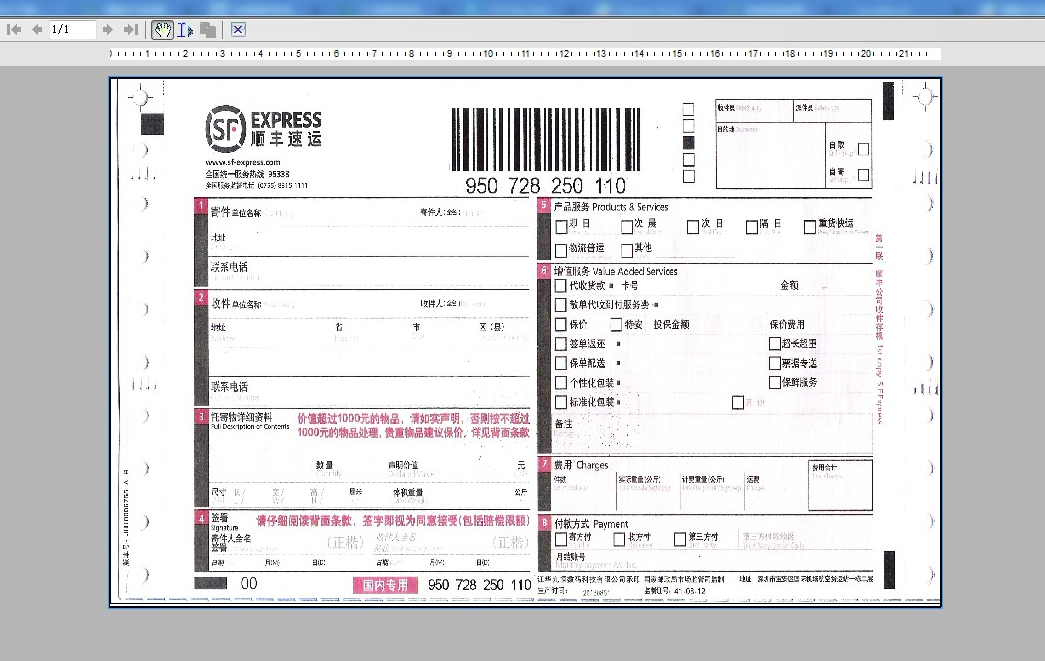Click the 保价费用 label
1045x661 pixels.
point(787,325)
